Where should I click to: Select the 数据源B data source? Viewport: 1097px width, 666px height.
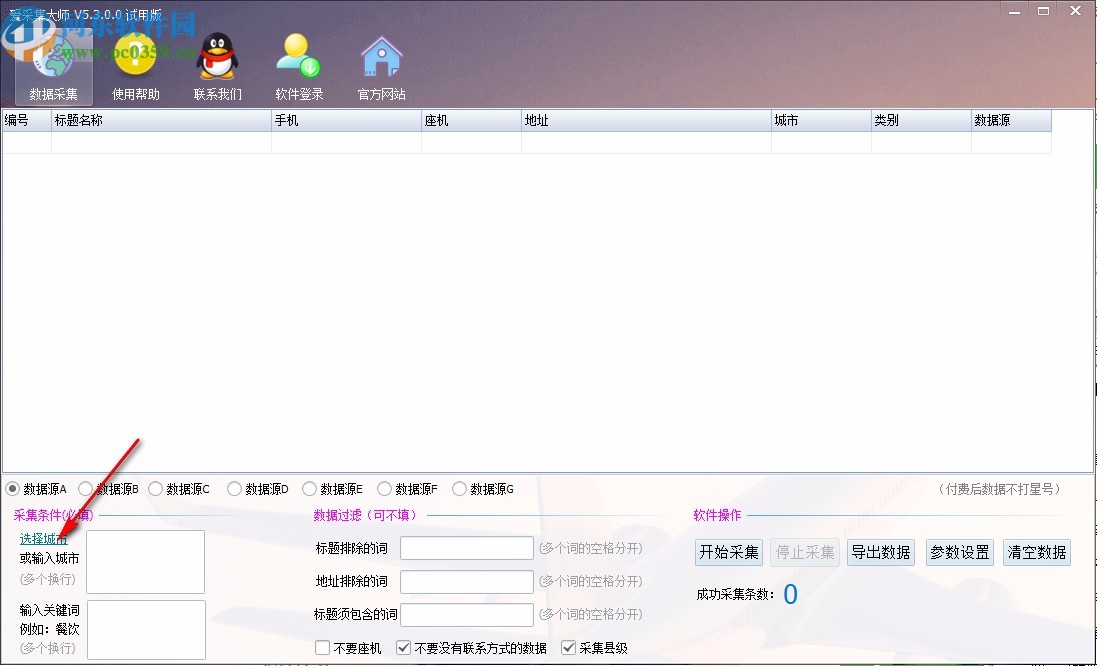[x=86, y=488]
